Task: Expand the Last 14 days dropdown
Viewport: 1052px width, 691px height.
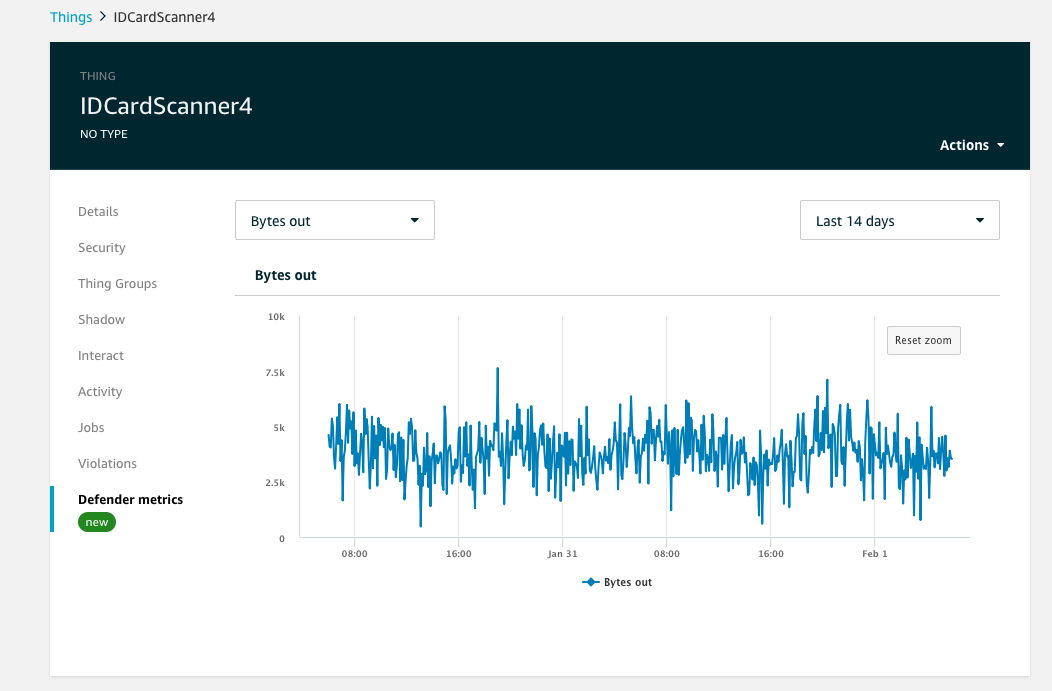Action: 900,220
